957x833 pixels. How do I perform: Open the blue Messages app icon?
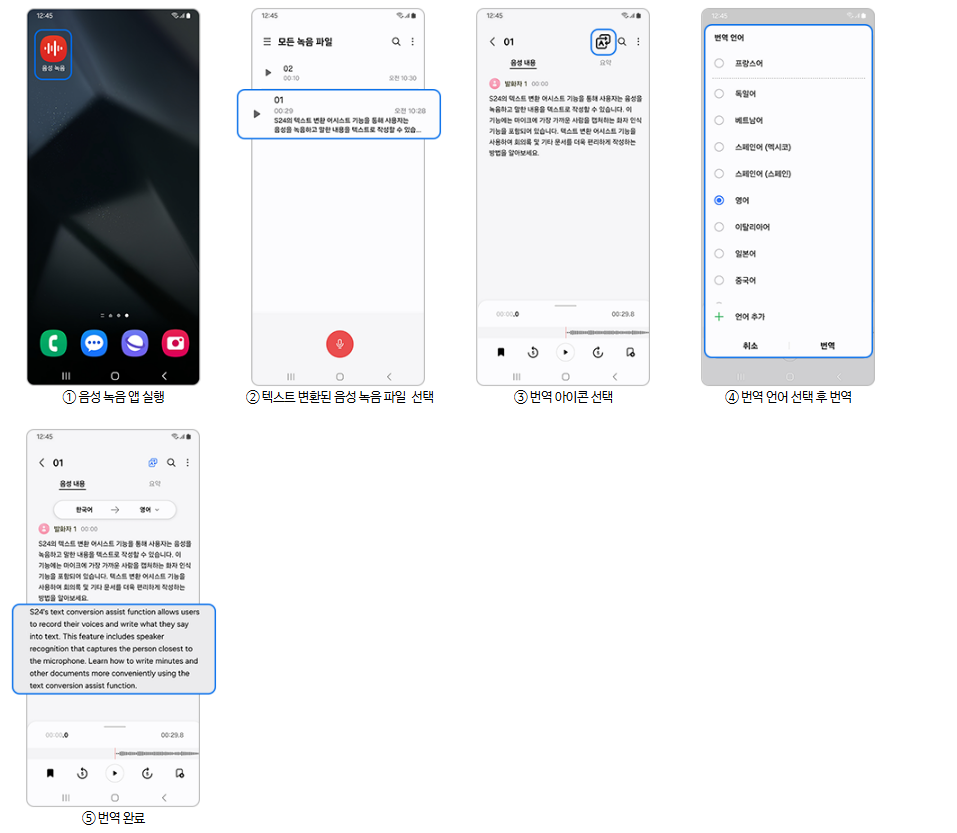(x=94, y=343)
